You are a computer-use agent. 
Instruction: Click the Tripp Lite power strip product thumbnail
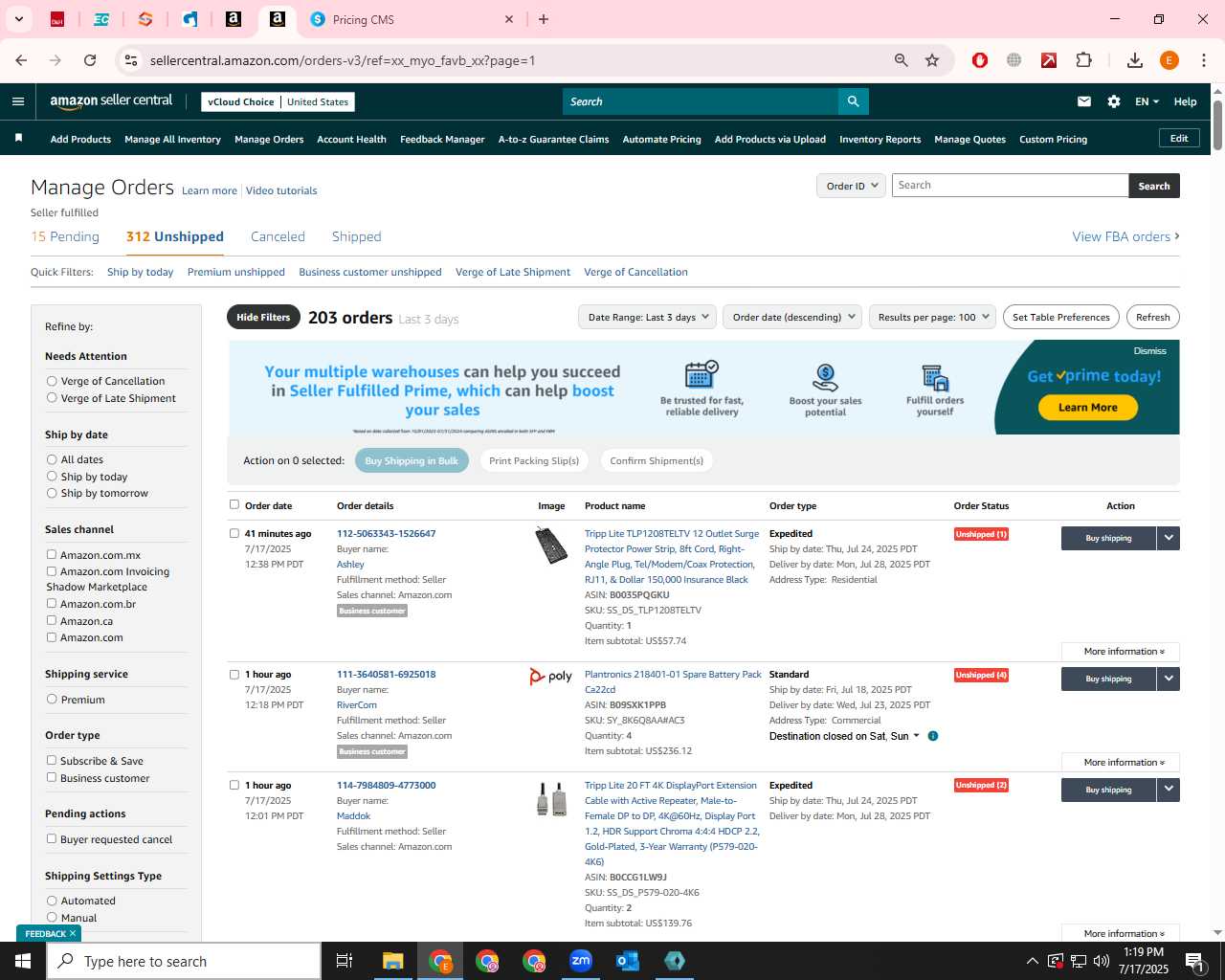pos(551,546)
